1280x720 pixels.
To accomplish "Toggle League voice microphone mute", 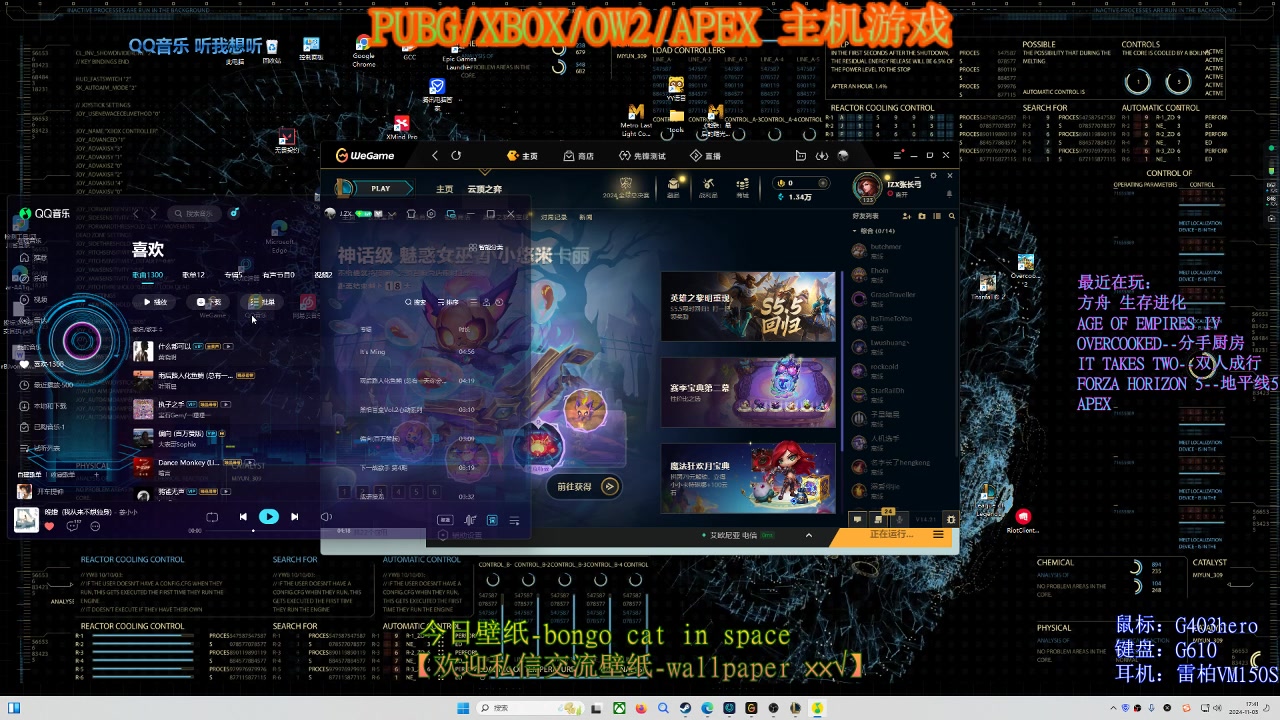I will tap(900, 519).
